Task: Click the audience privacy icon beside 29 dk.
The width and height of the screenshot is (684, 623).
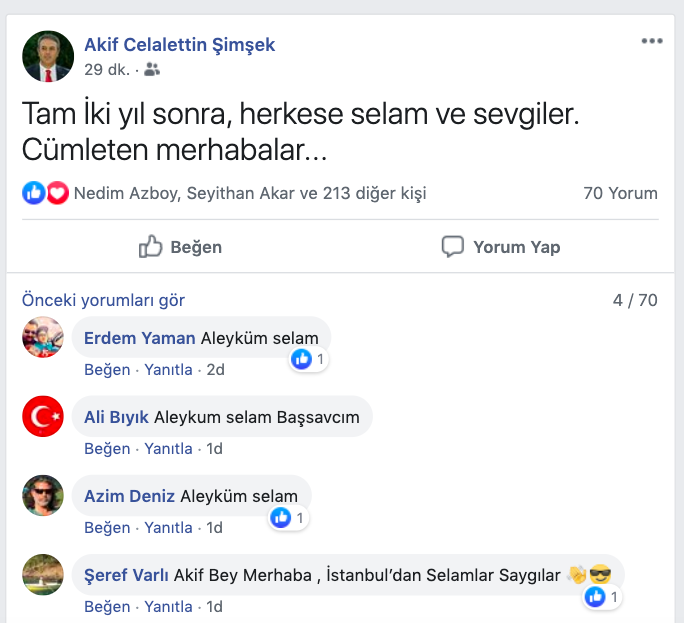Action: (152, 70)
